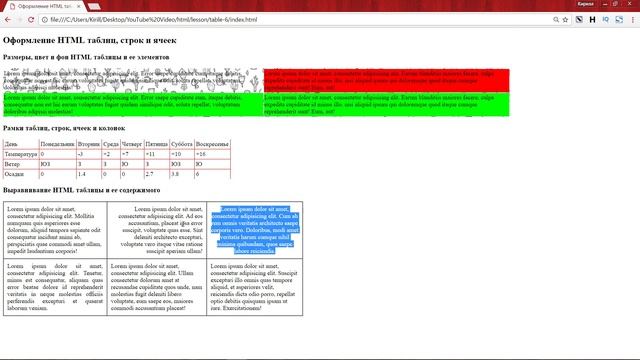The width and height of the screenshot is (640, 360).
Task: Click the '+16' temperature cell for Воскресенье
Action: [x=212, y=154]
